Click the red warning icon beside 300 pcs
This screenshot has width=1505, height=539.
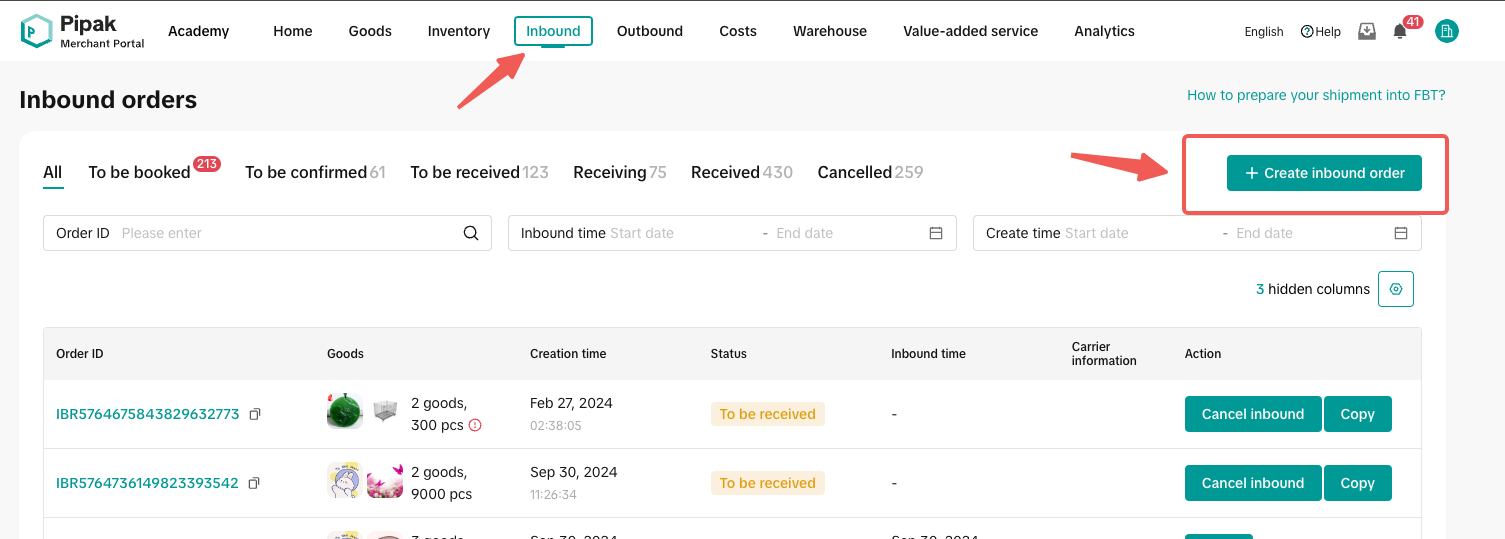pos(475,425)
